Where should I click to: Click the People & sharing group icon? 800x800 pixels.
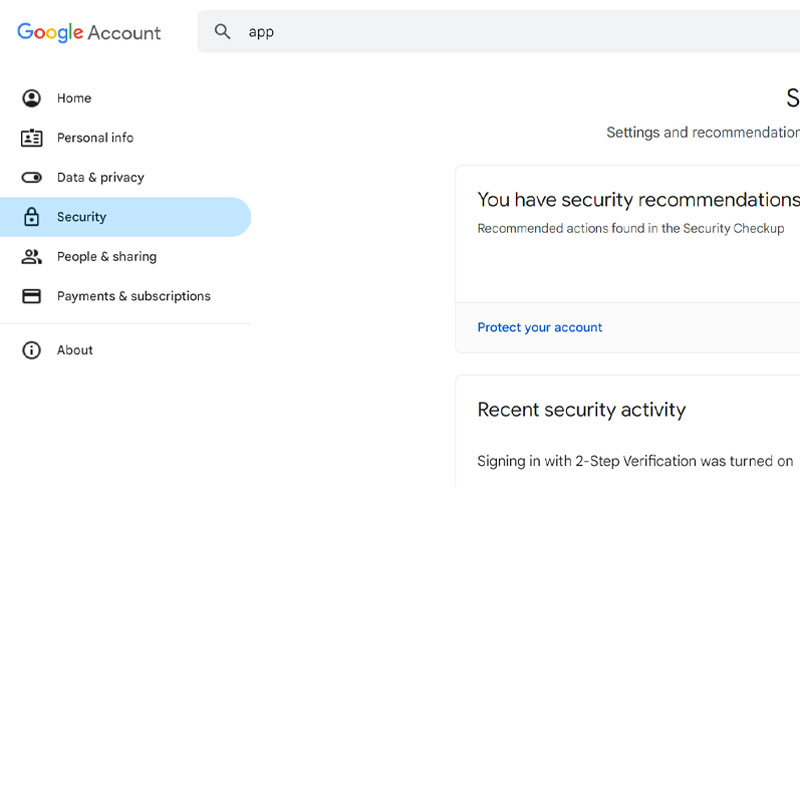(31, 256)
